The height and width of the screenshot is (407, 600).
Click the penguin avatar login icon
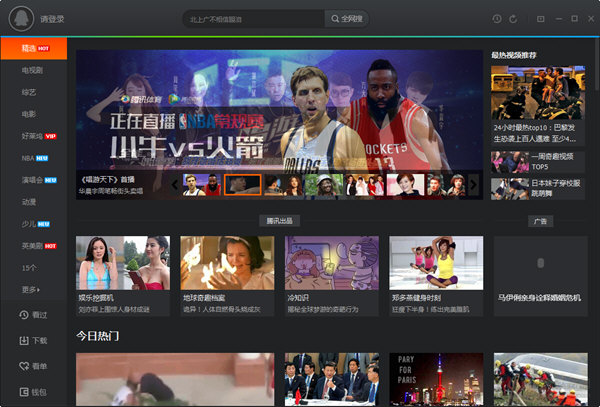[x=21, y=19]
